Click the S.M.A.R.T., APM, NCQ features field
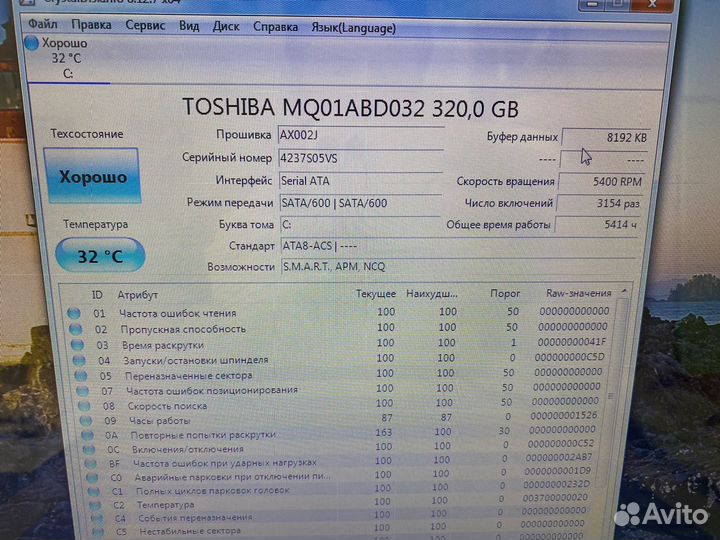This screenshot has width=720, height=540. 459,267
